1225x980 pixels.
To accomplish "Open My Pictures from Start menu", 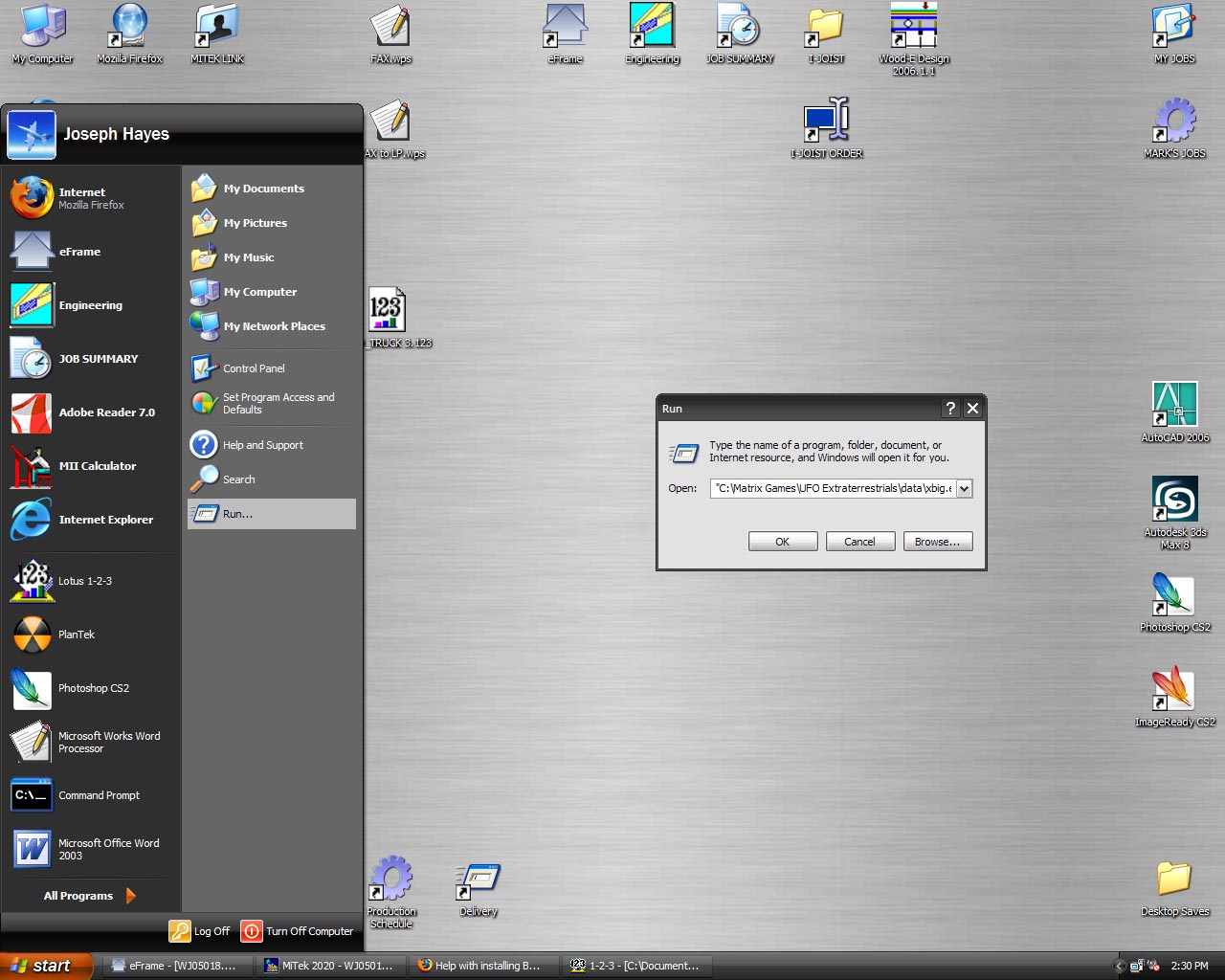I will pyautogui.click(x=272, y=223).
